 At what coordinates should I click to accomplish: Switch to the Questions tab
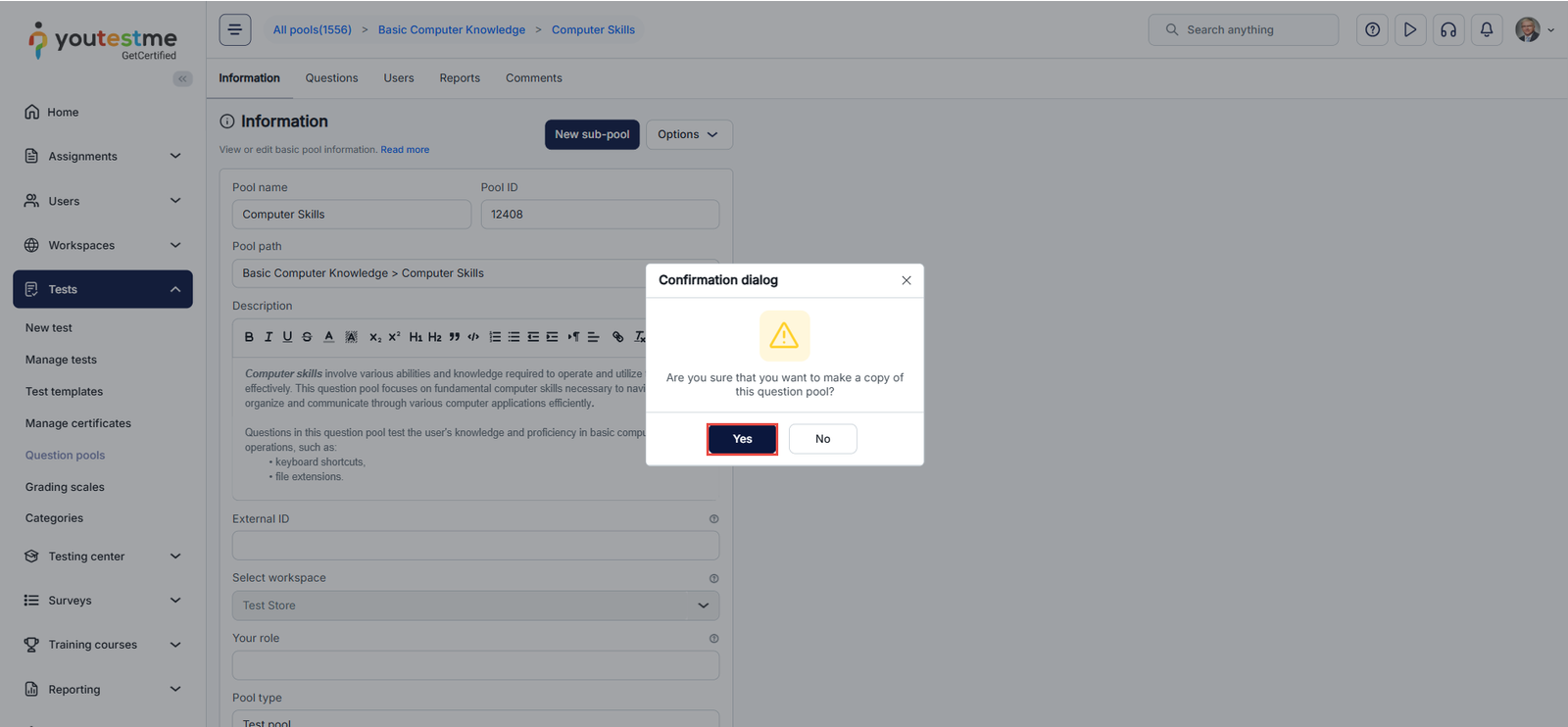pyautogui.click(x=331, y=78)
